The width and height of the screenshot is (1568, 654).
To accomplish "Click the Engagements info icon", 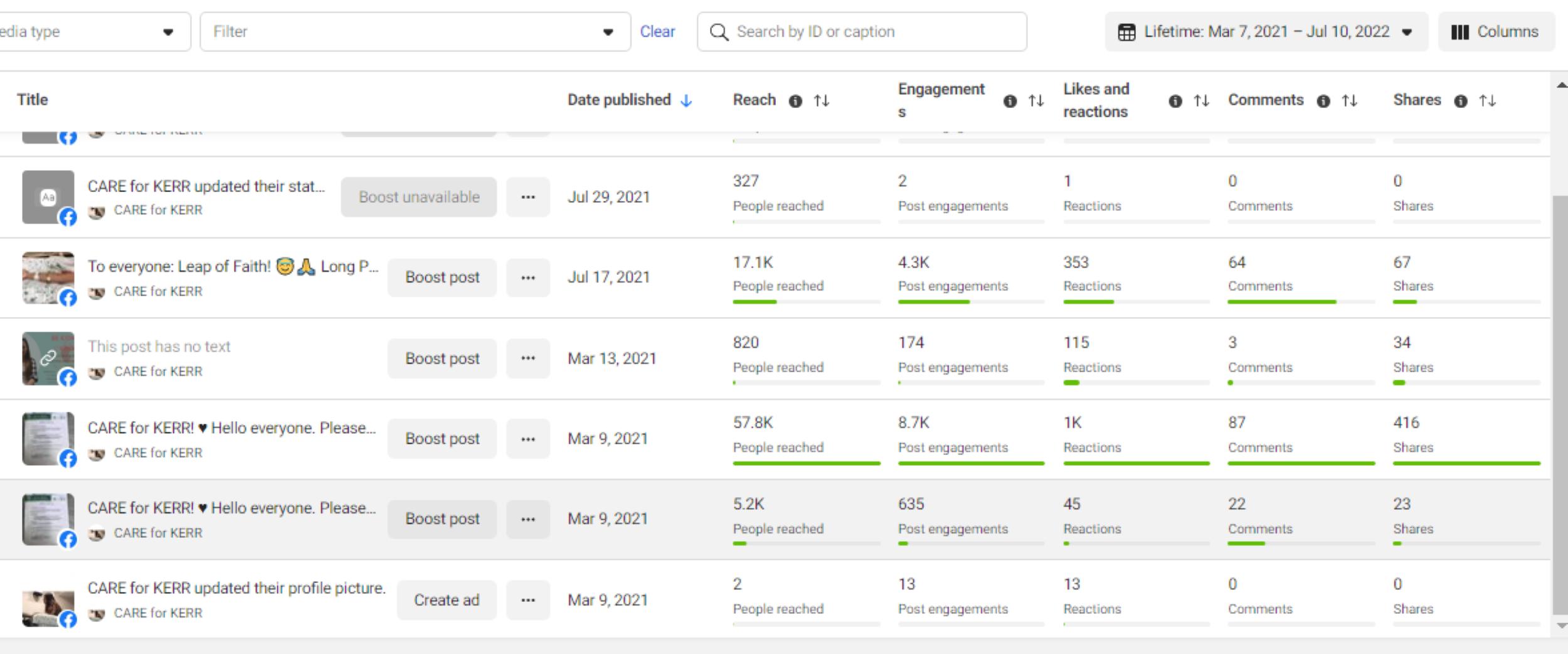I will point(1010,101).
